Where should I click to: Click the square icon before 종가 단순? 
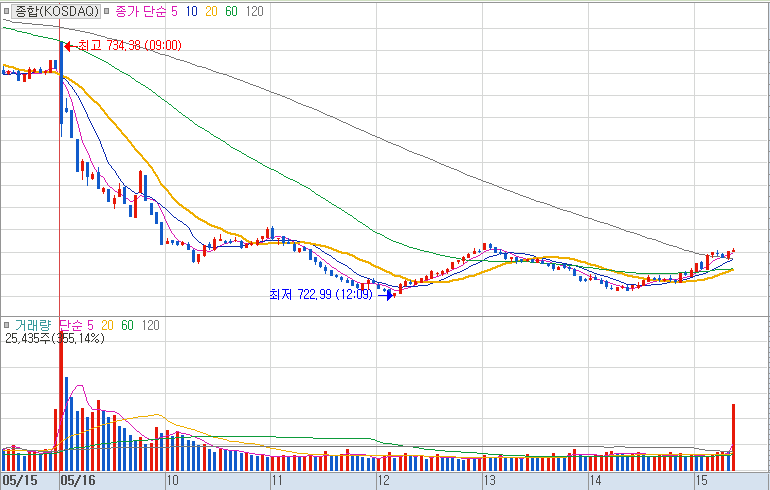pyautogui.click(x=107, y=11)
